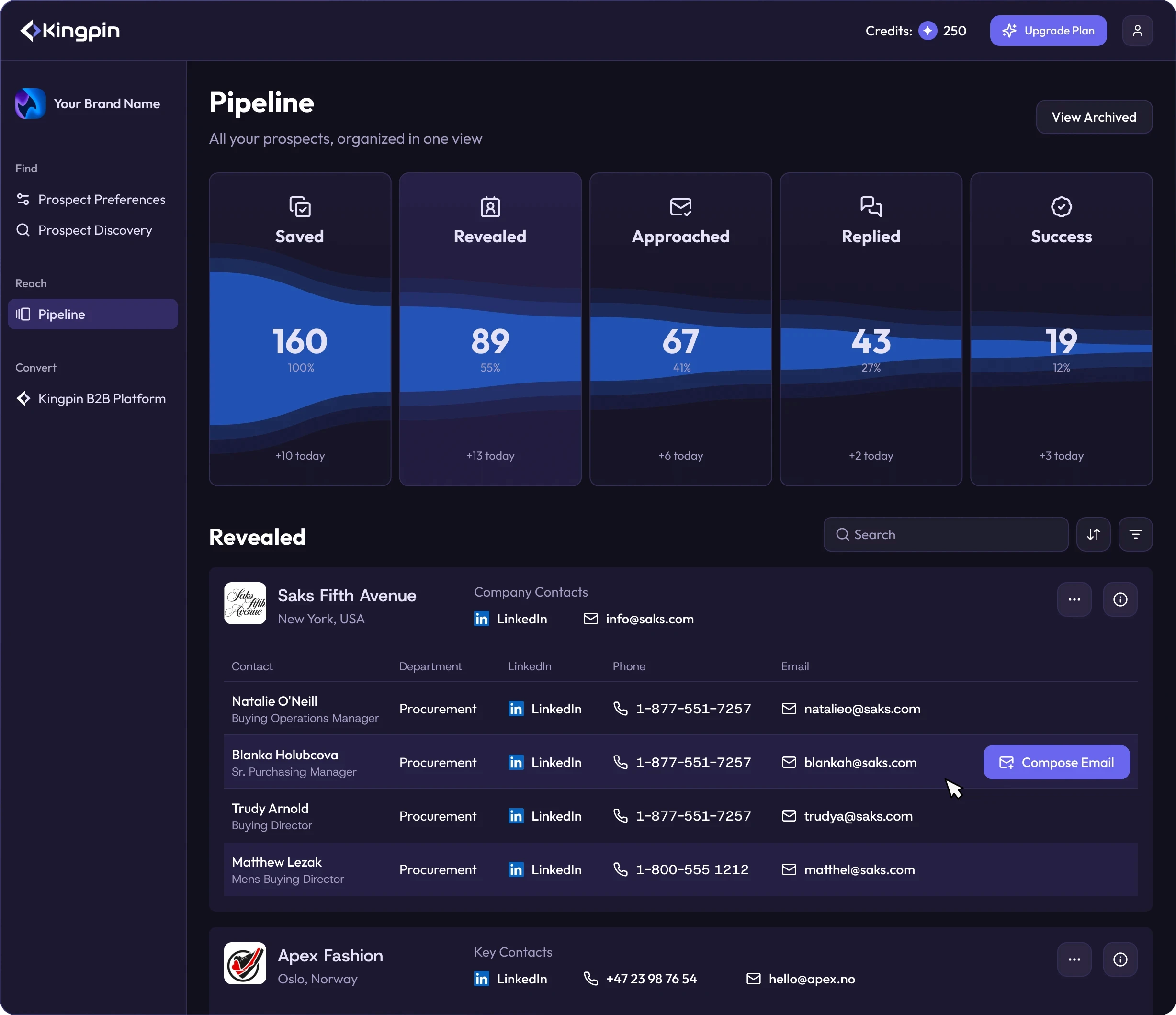Open Saks Fifth Avenue three-dots menu
1176x1015 pixels.
tap(1074, 599)
